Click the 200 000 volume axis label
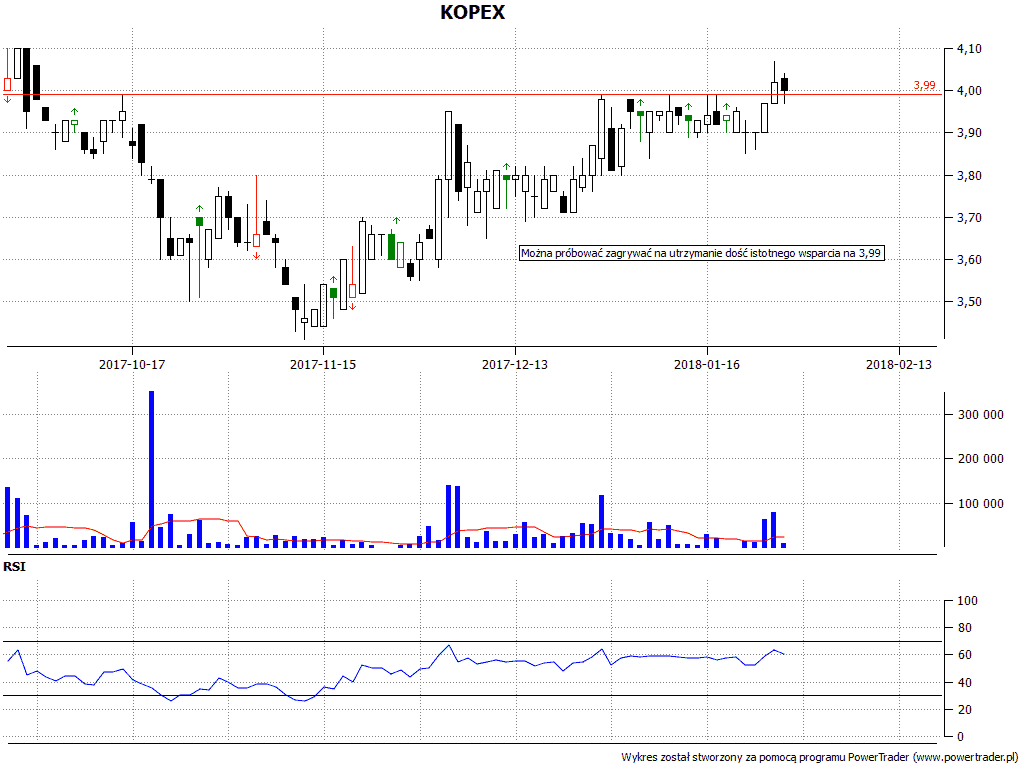This screenshot has width=1024, height=768. tap(980, 459)
